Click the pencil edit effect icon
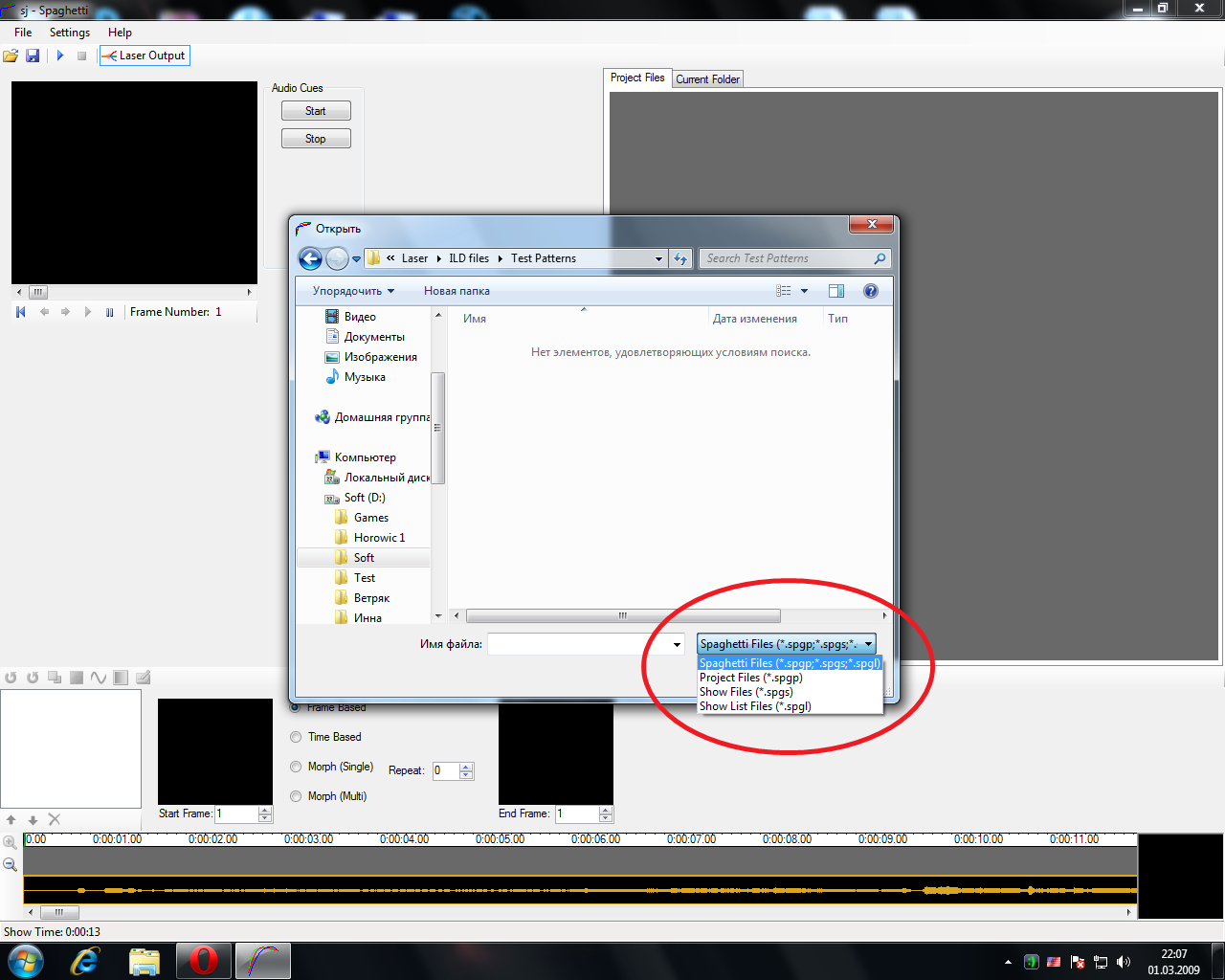1225x980 pixels. tap(143, 678)
